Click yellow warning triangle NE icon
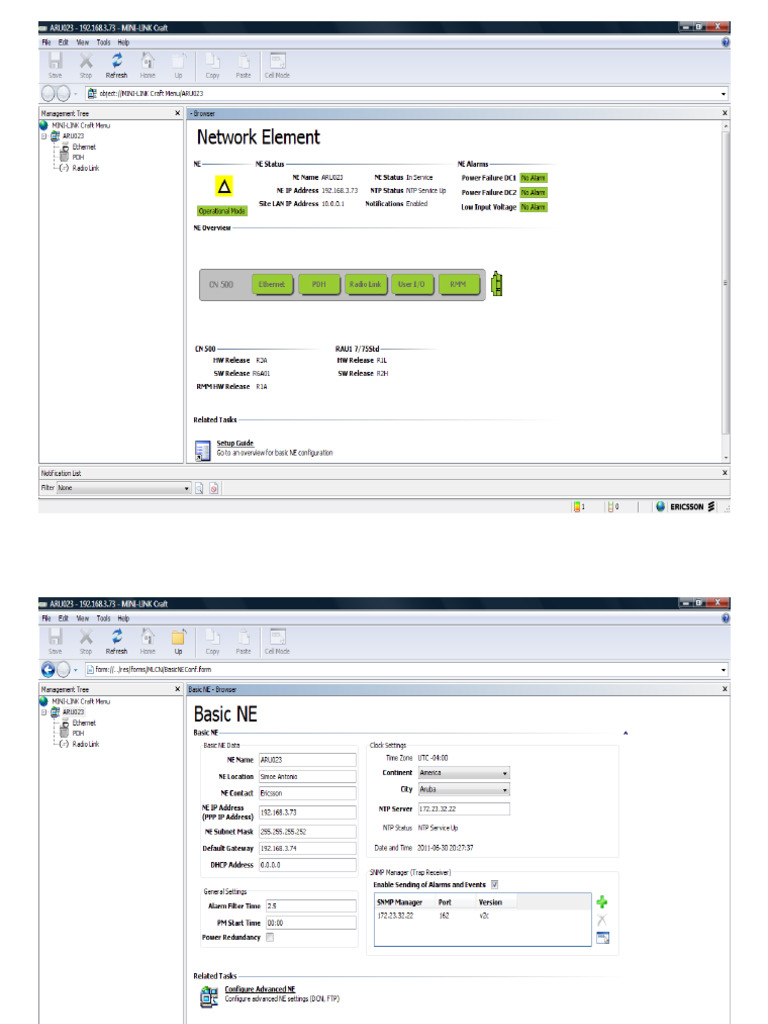This screenshot has height=1024, width=768. [224, 187]
